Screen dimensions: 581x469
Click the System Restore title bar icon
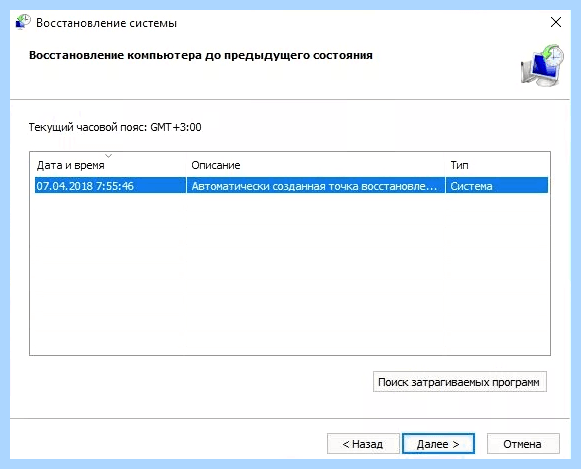[x=23, y=22]
